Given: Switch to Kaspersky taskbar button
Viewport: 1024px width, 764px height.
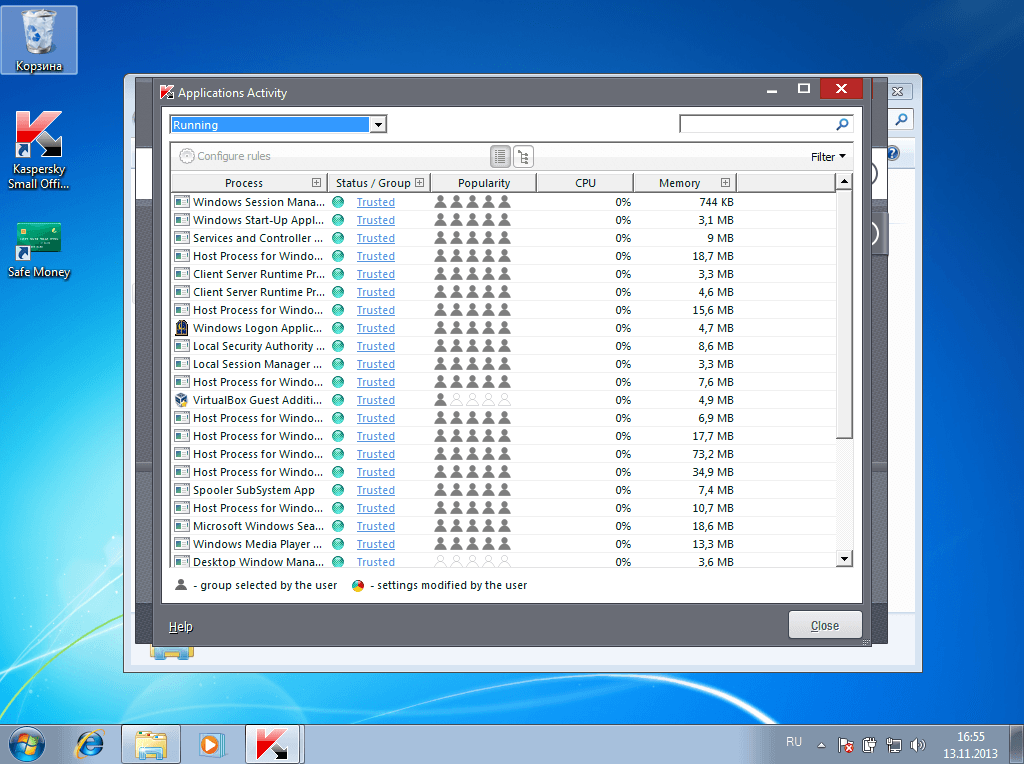Looking at the screenshot, I should coord(272,744).
